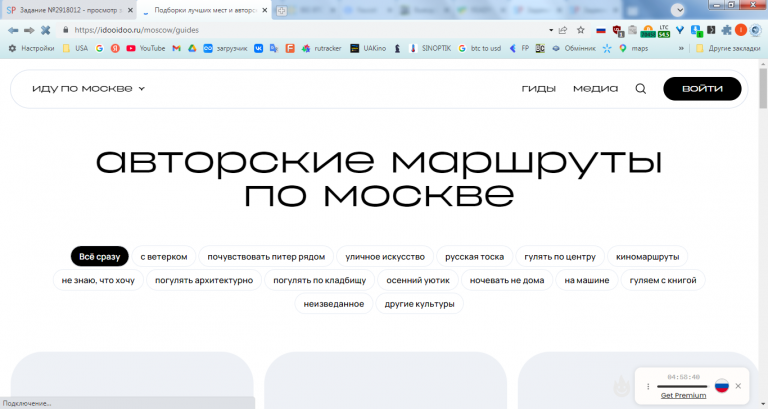Select the 'не знаю, что хочу' filter
The width and height of the screenshot is (768, 409).
point(98,280)
